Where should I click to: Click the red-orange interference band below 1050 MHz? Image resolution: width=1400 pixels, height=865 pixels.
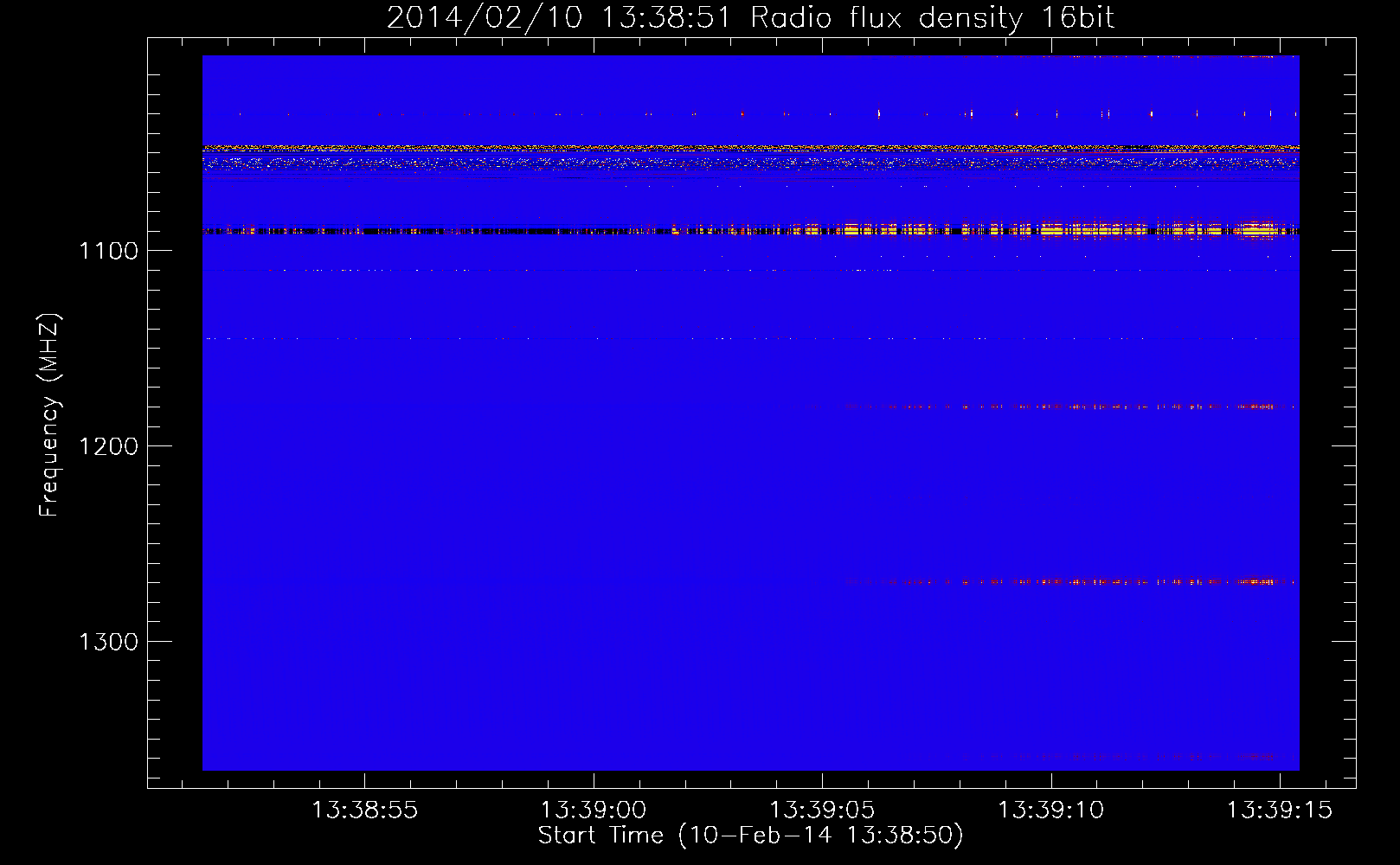751,149
